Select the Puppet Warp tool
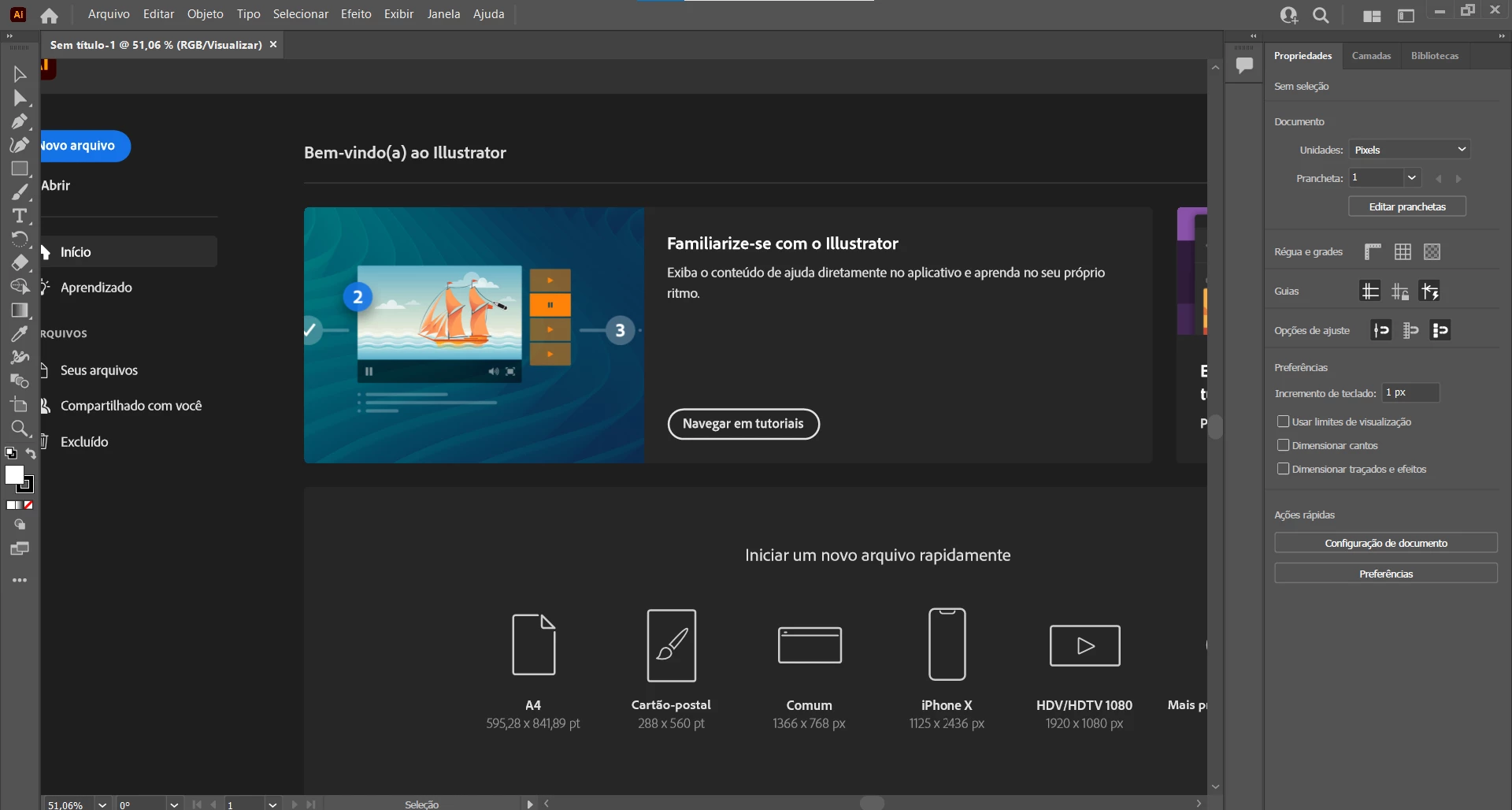The width and height of the screenshot is (1512, 810). click(20, 358)
